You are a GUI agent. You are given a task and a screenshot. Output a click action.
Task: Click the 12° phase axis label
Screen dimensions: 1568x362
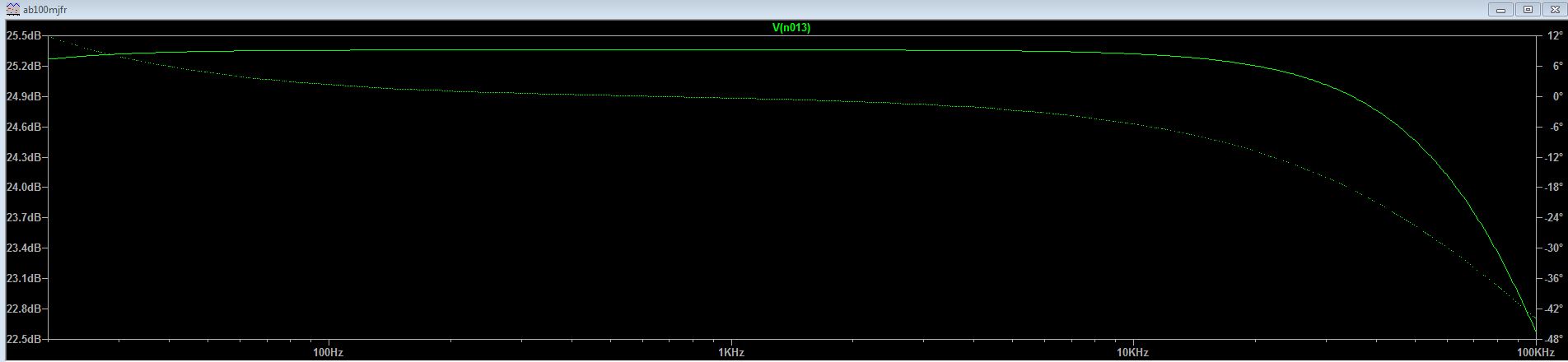tap(1554, 36)
